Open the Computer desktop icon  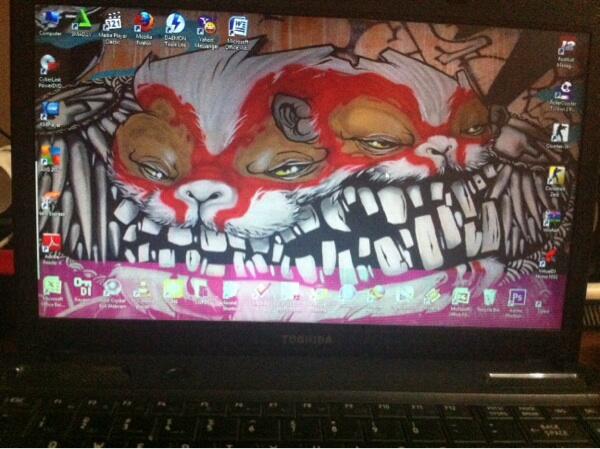tap(51, 24)
